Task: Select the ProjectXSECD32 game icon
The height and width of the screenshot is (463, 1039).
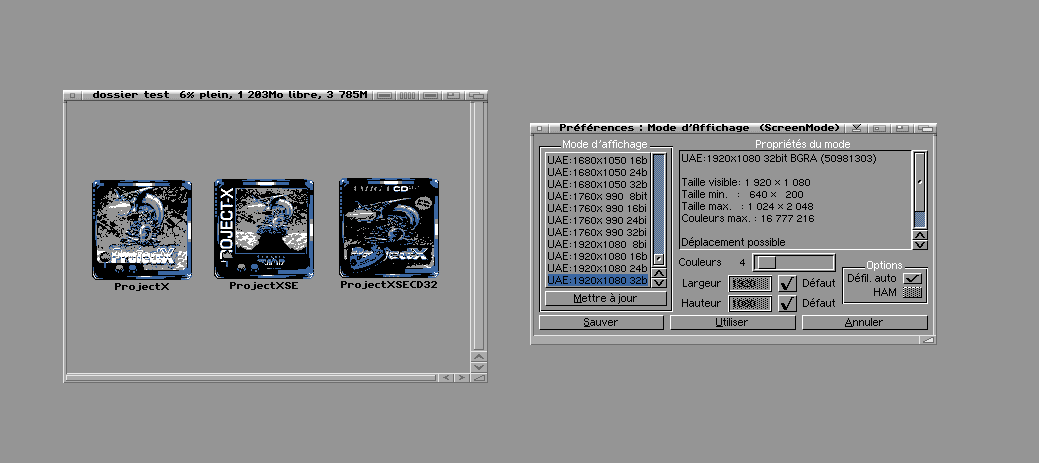Action: pos(389,229)
